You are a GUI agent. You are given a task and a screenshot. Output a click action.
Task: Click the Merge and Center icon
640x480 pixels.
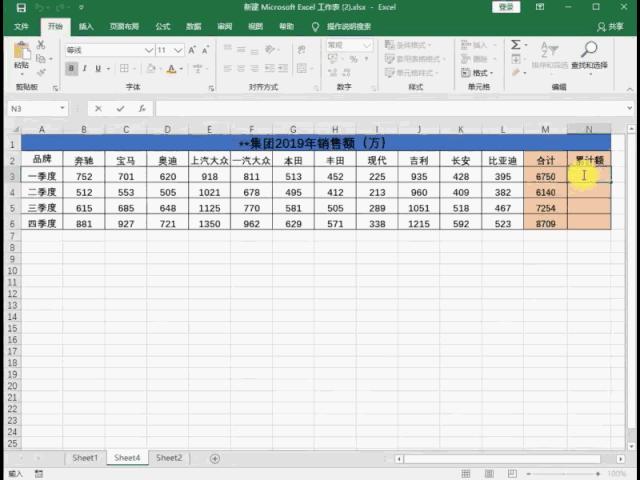pos(302,69)
